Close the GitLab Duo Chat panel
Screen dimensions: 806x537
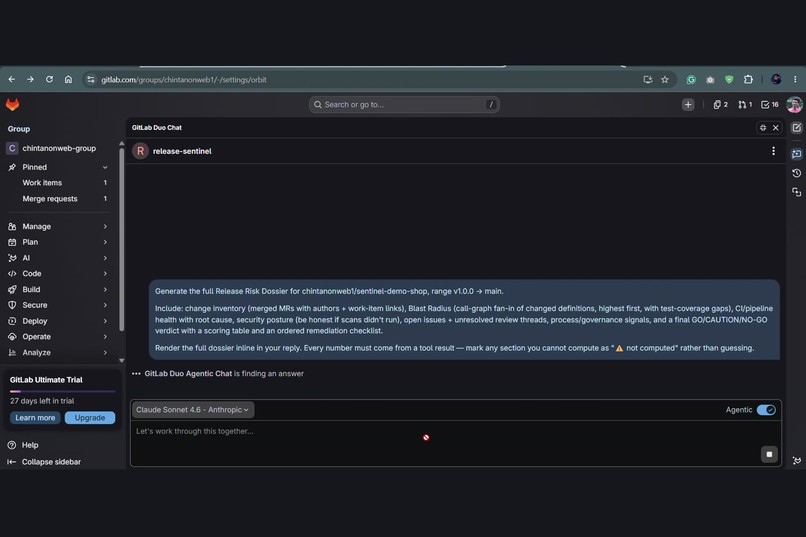pos(776,127)
